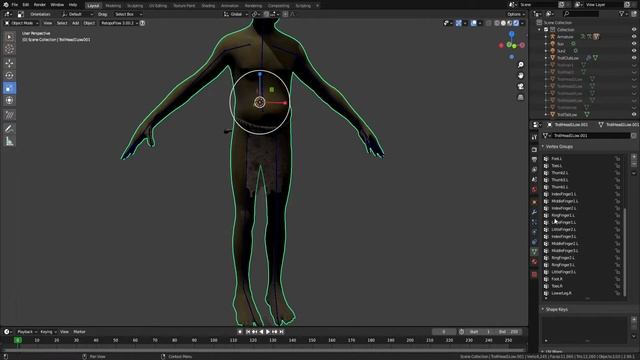The height and width of the screenshot is (360, 640).
Task: Enable snapping with the magnet icon
Action: coord(266,14)
